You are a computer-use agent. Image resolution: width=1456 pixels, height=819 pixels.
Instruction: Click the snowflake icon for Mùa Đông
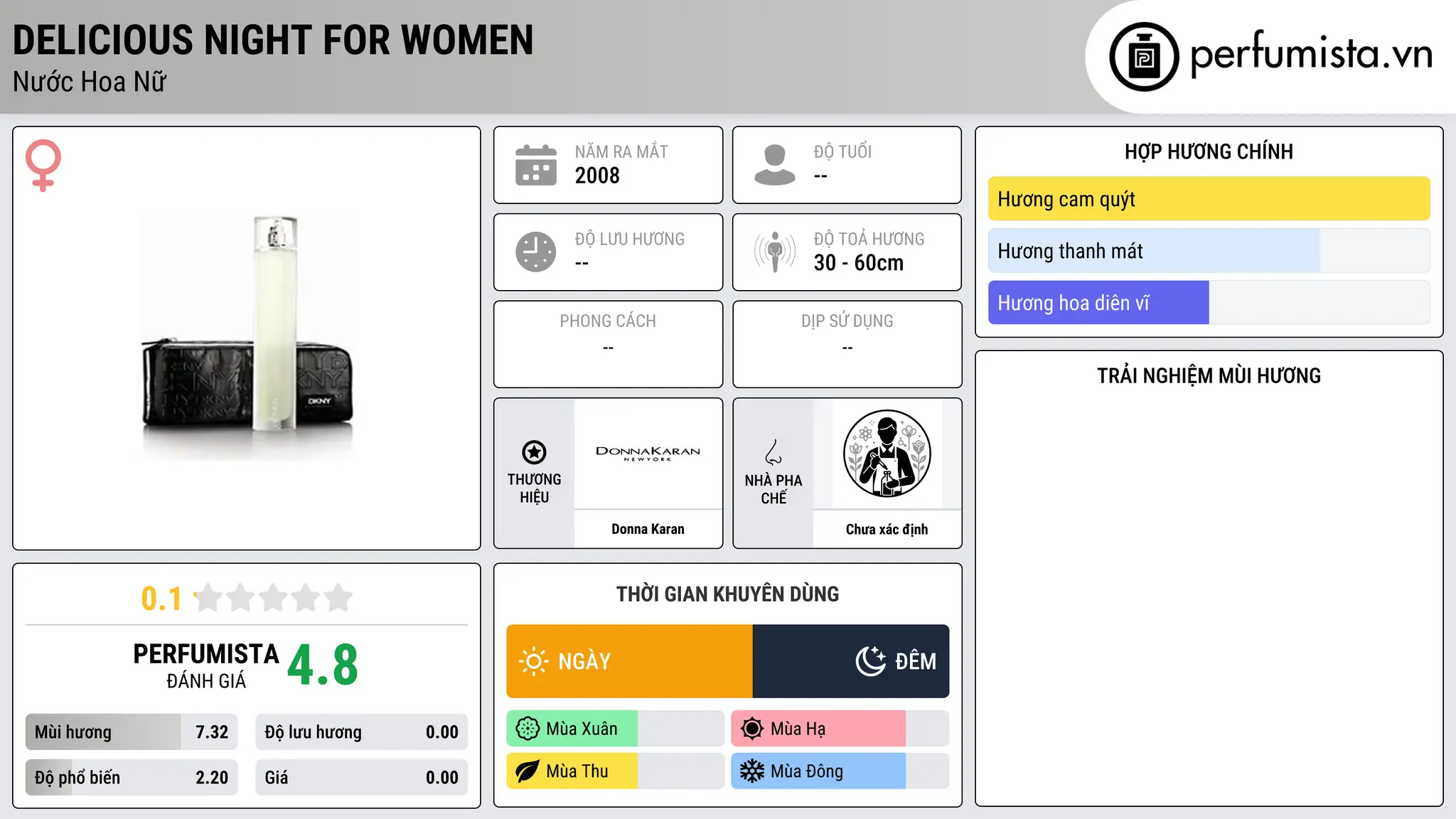point(752,771)
